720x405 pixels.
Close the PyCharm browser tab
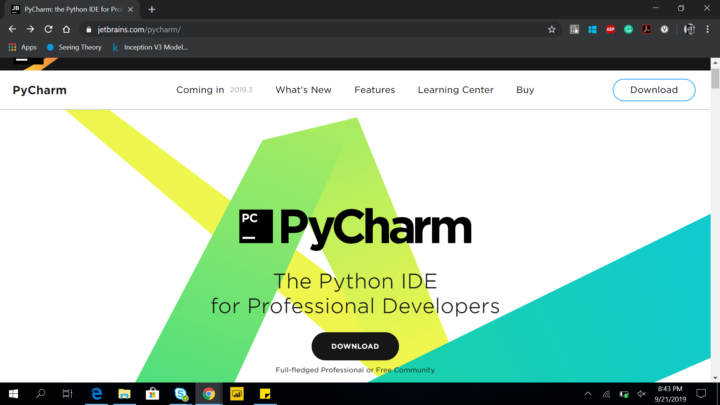pos(130,9)
